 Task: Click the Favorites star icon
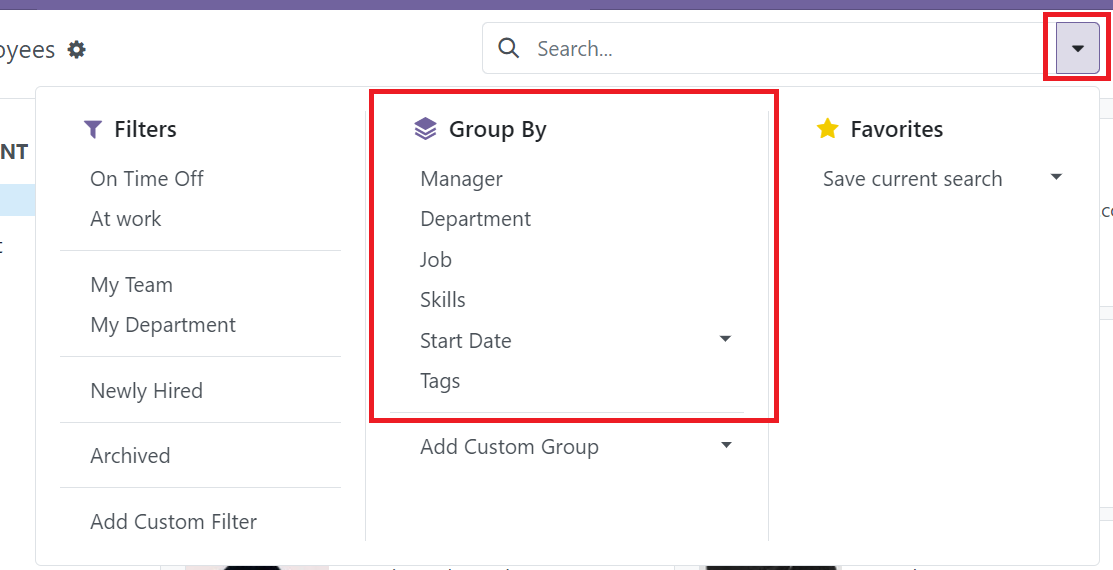[x=827, y=129]
